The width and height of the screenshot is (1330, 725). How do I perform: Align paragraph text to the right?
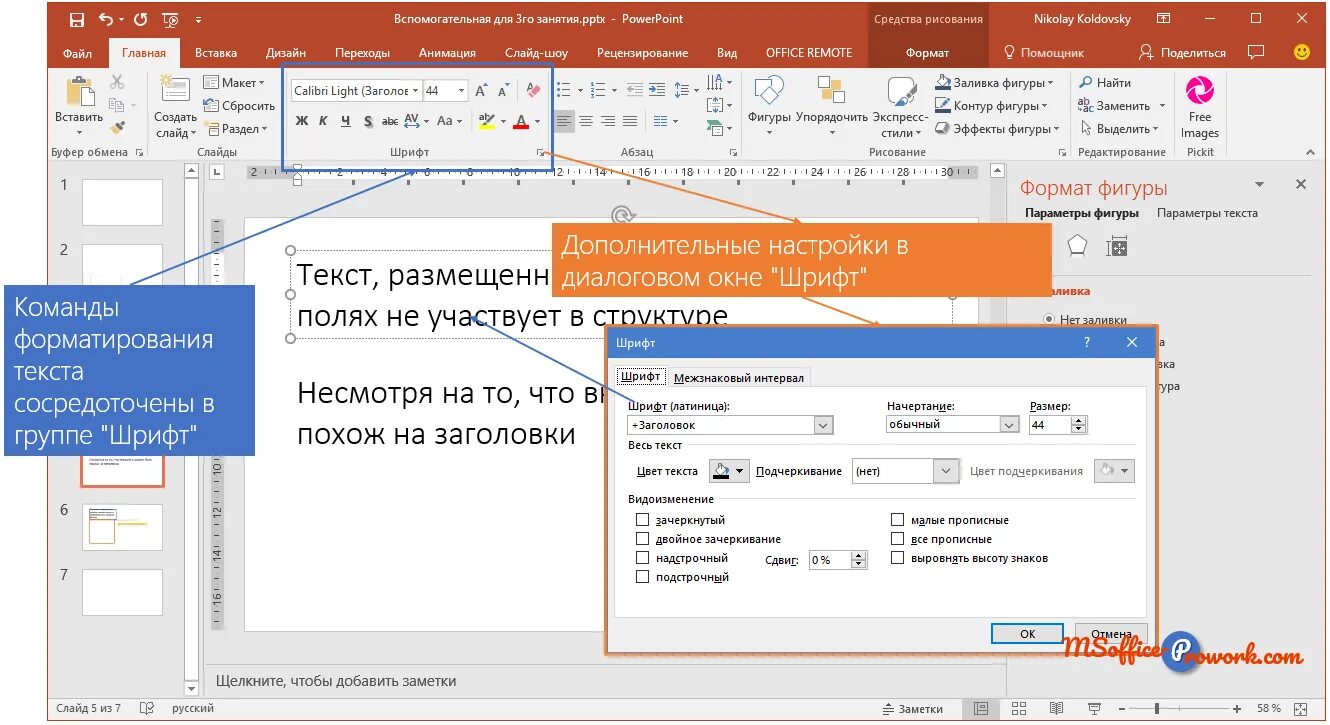(609, 121)
